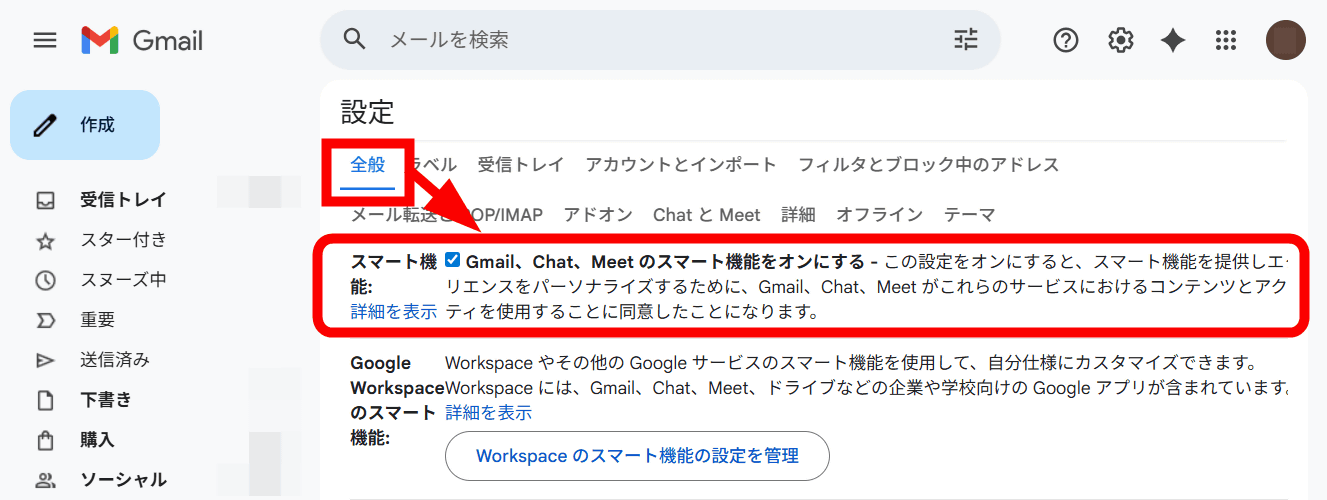Screen dimensions: 1327x500
Task: Open the フィルタとブロック中のアドレス tab
Action: (928, 165)
